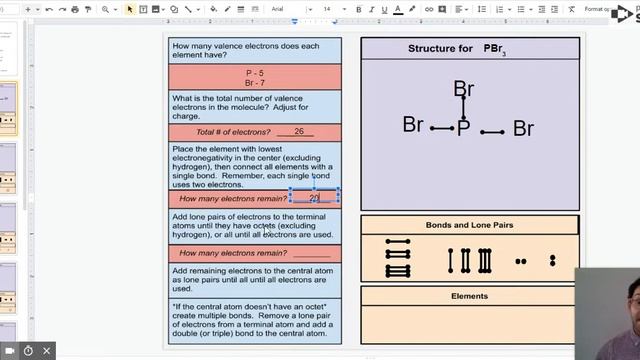Open the border dash style menu

coord(255,9)
